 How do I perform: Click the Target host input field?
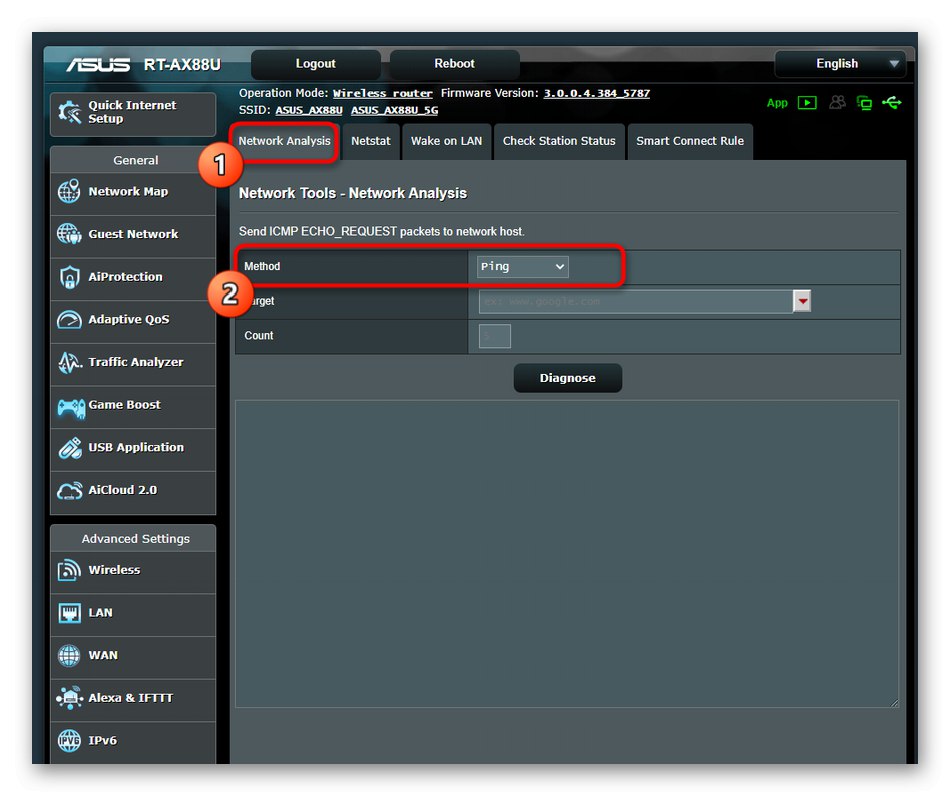click(636, 301)
